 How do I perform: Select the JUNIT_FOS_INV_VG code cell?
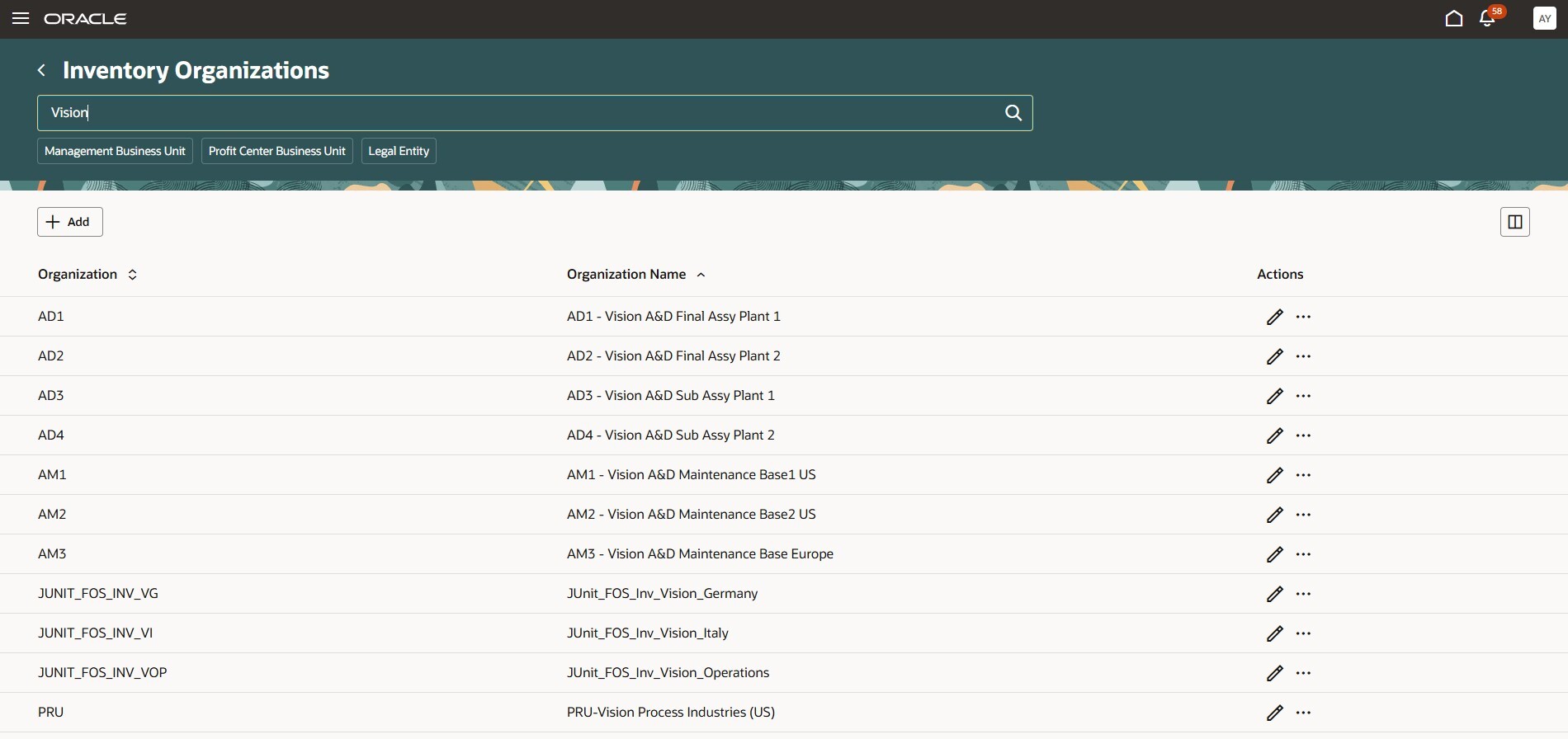pos(98,593)
